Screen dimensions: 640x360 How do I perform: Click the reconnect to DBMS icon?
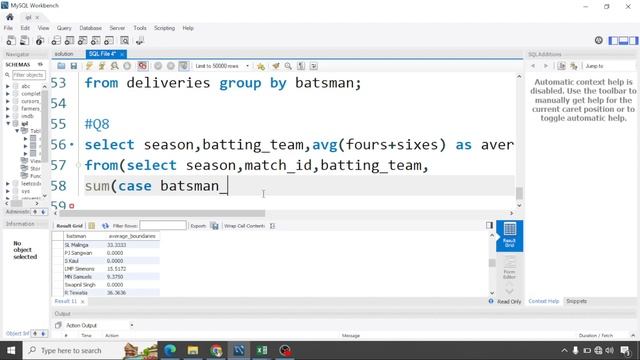pyautogui.click(x=140, y=40)
